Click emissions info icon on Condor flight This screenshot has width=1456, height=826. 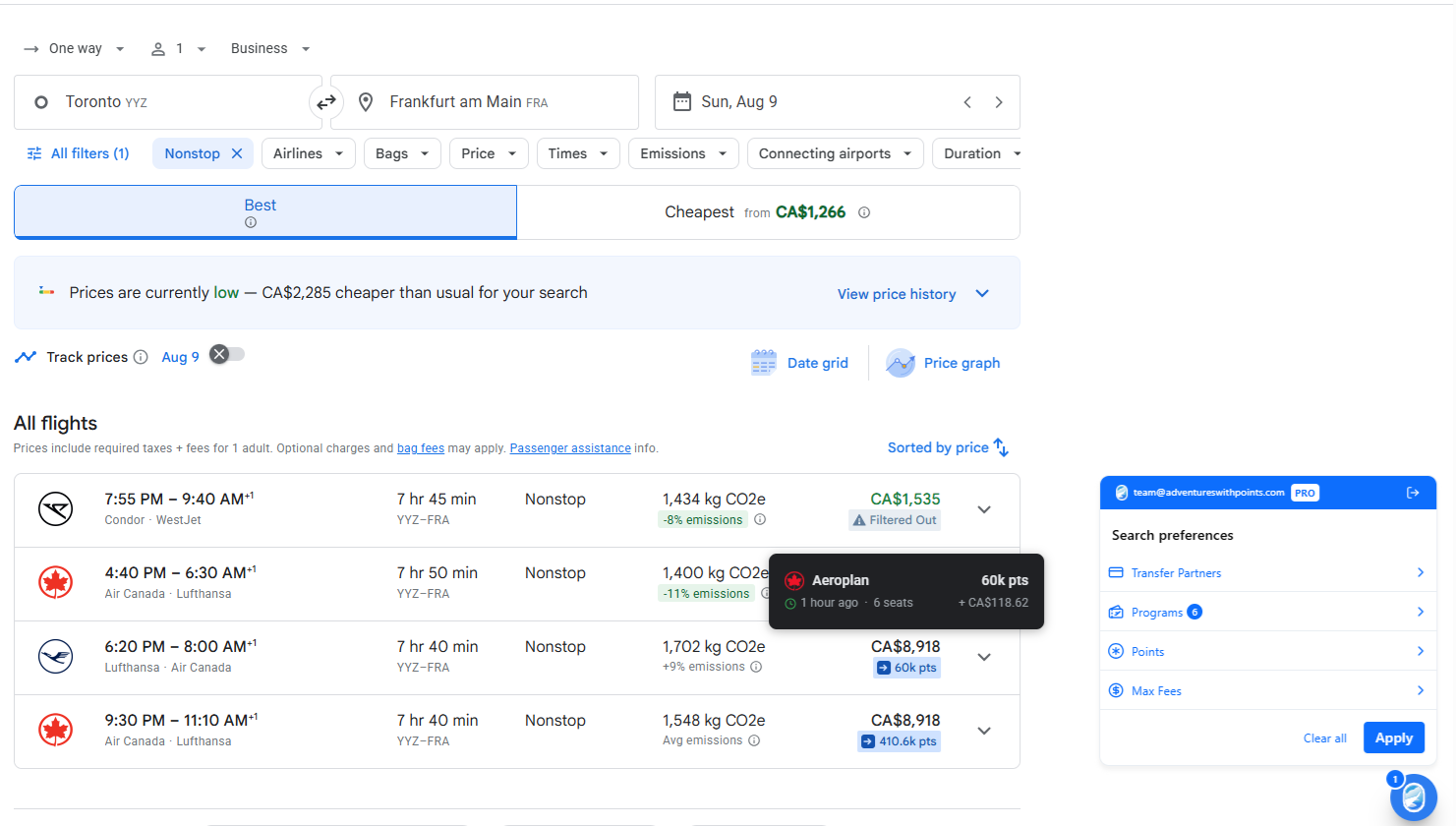click(760, 520)
